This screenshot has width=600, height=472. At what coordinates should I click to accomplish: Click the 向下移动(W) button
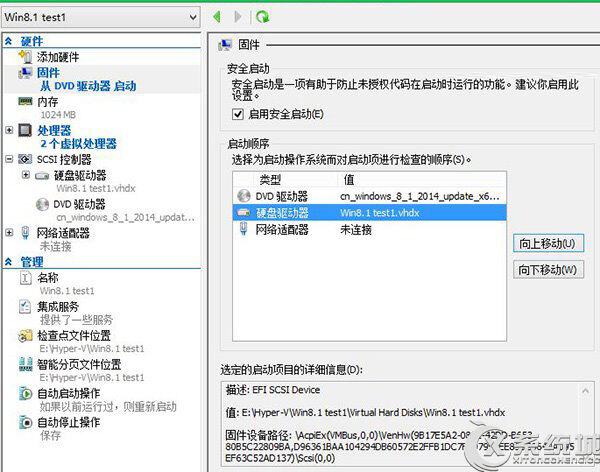tap(548, 269)
